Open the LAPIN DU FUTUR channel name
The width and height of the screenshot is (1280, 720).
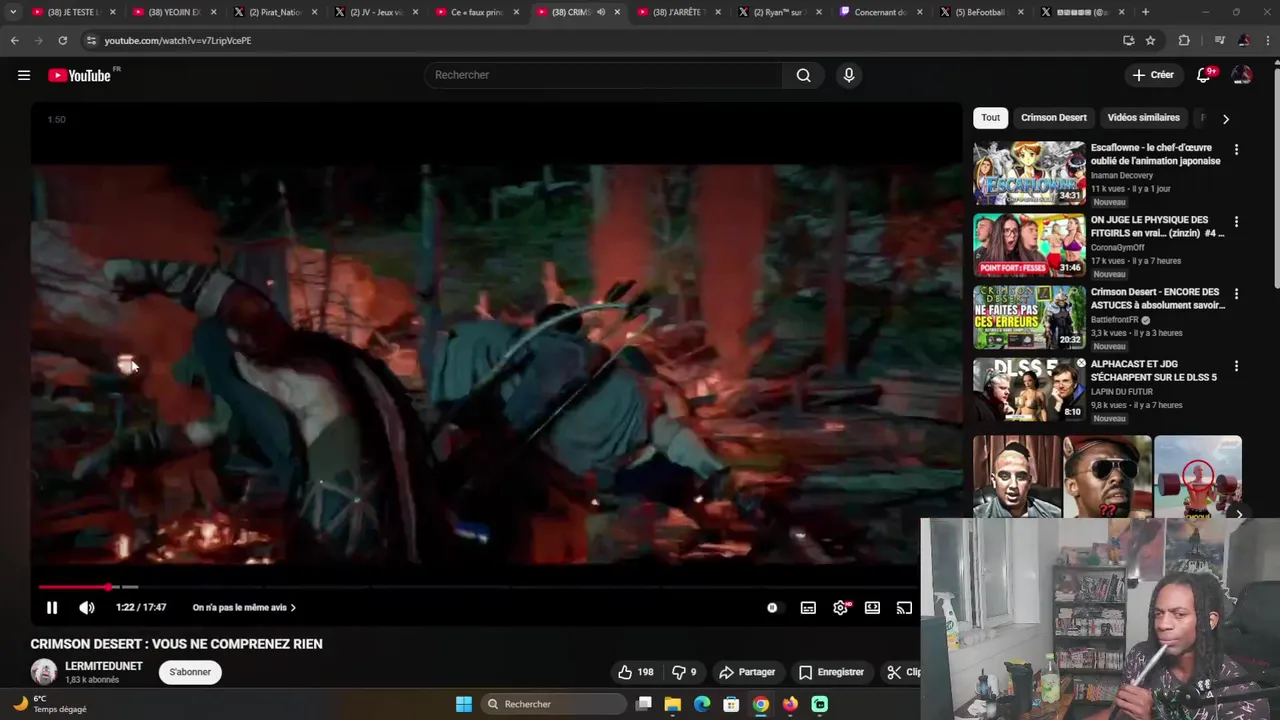pyautogui.click(x=1121, y=392)
